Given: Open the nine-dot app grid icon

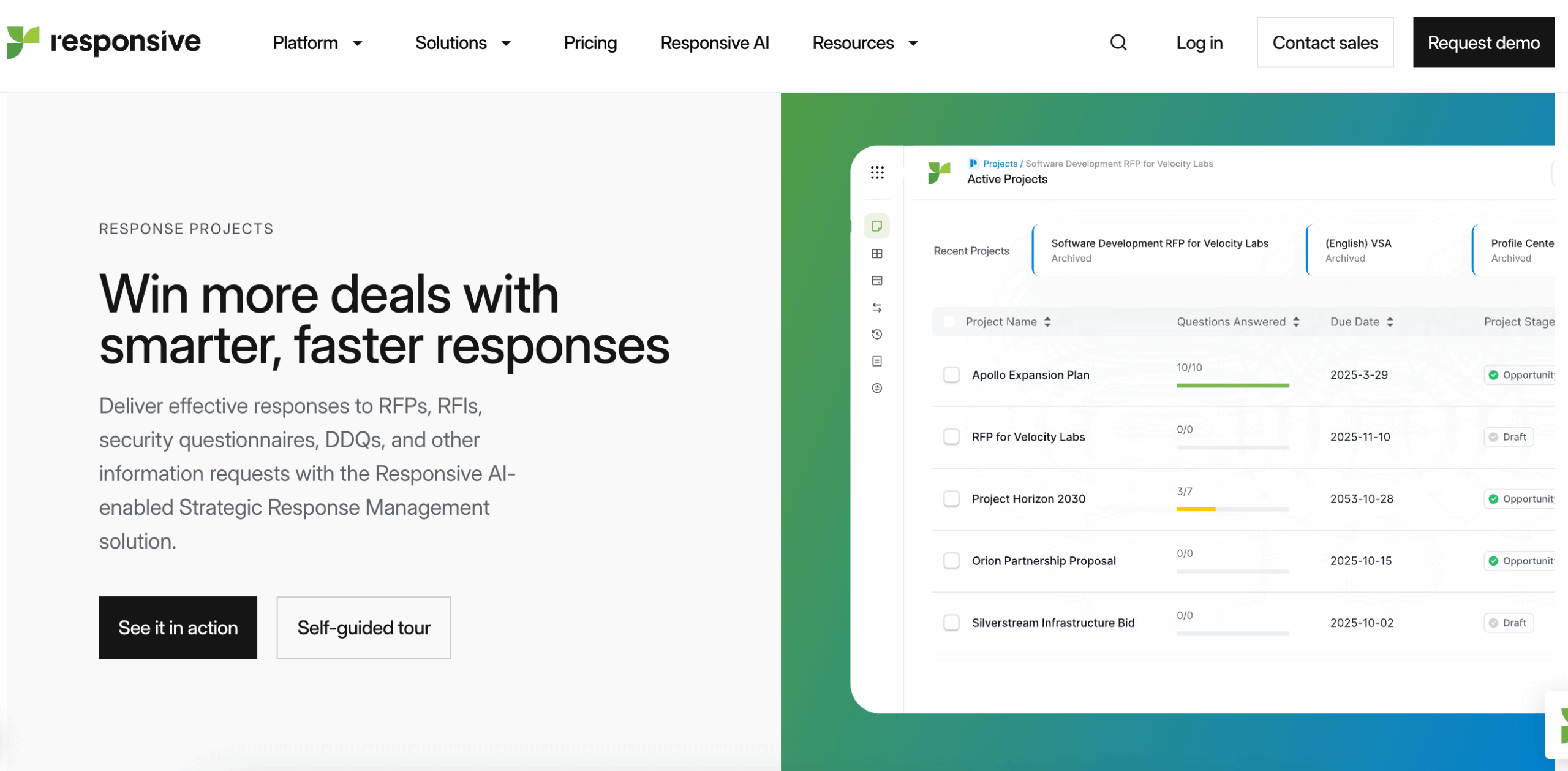Looking at the screenshot, I should (x=877, y=172).
